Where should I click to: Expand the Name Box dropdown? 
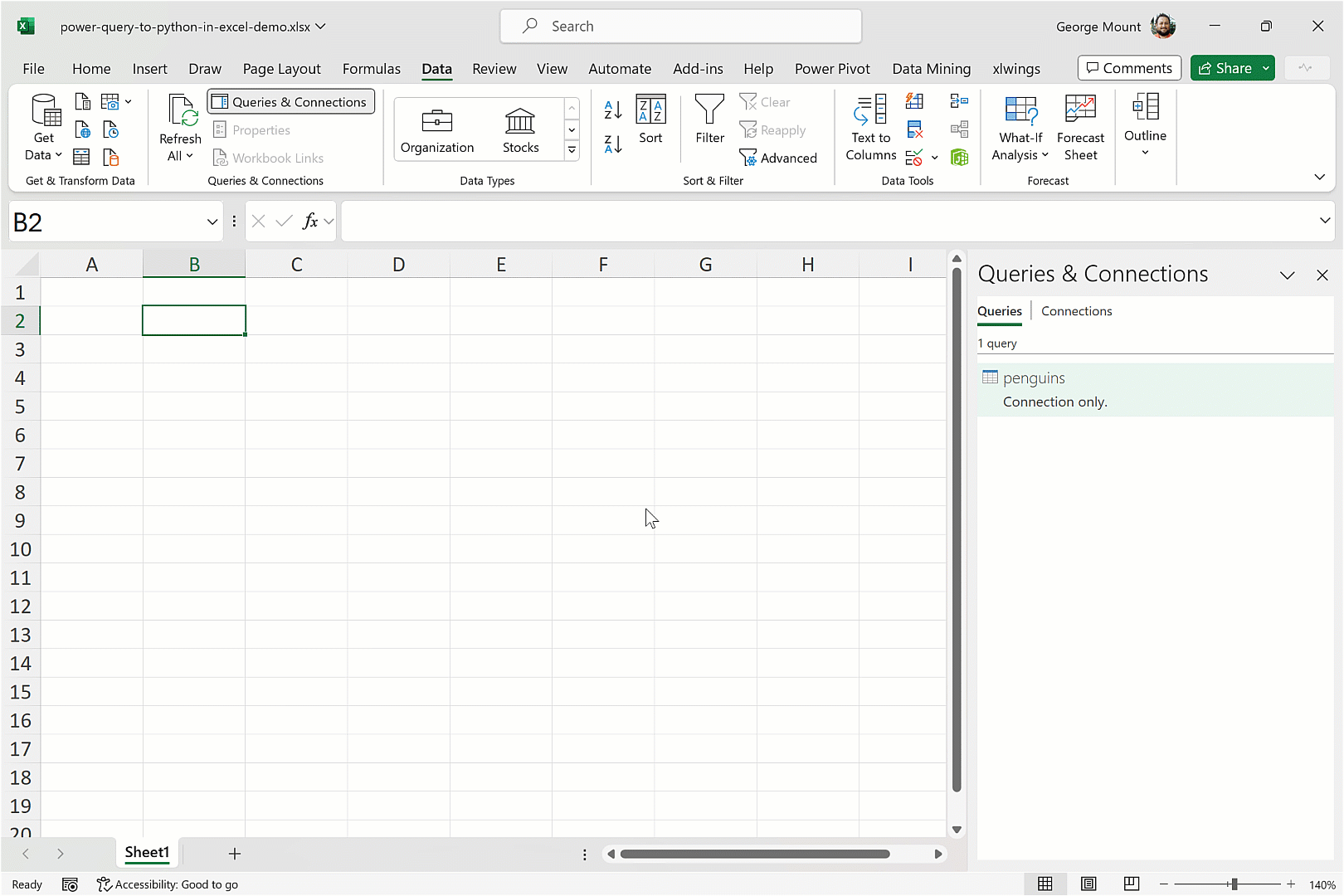click(x=212, y=222)
